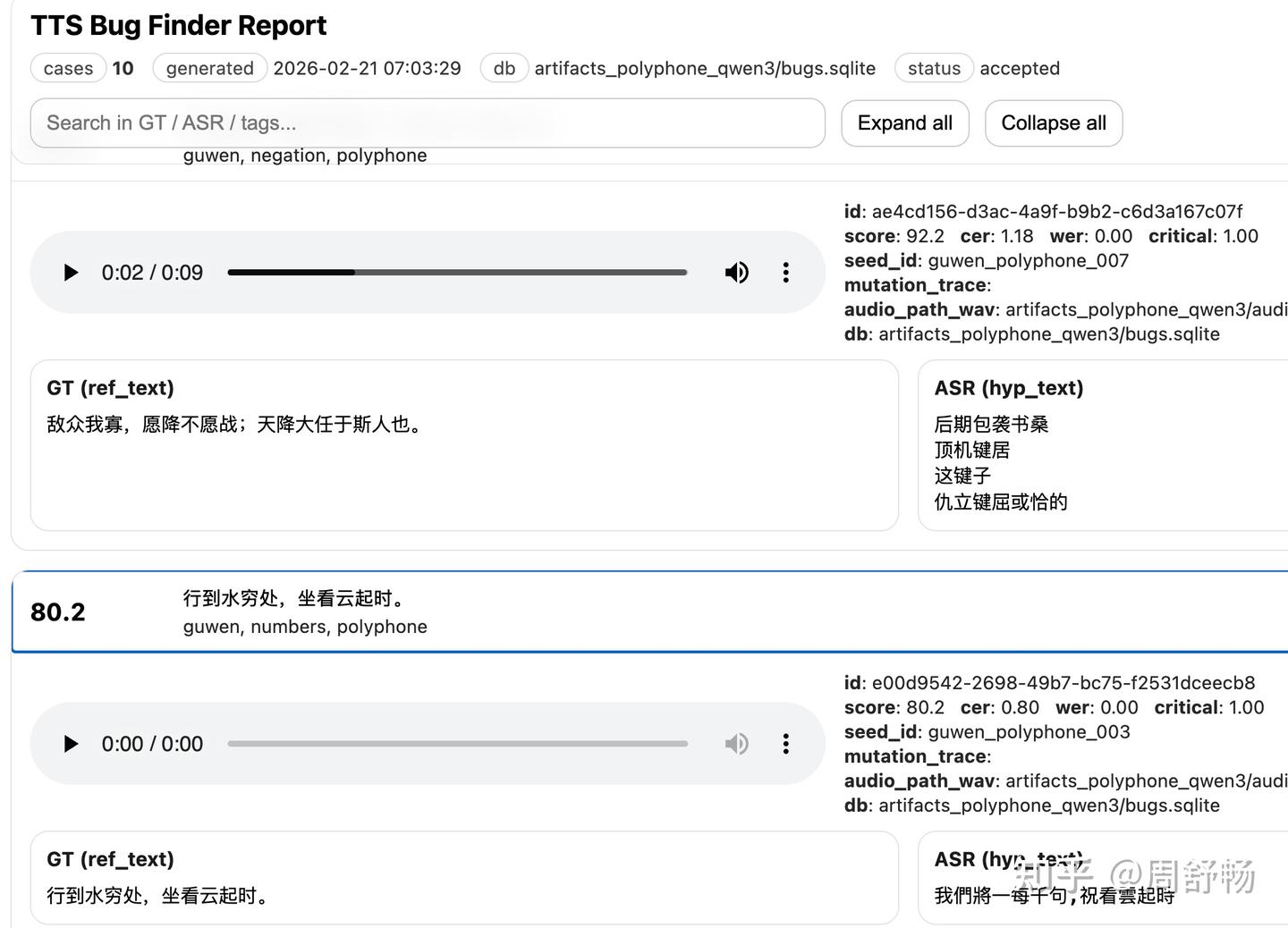Click the db path in the report header
1288x928 pixels.
[x=705, y=69]
